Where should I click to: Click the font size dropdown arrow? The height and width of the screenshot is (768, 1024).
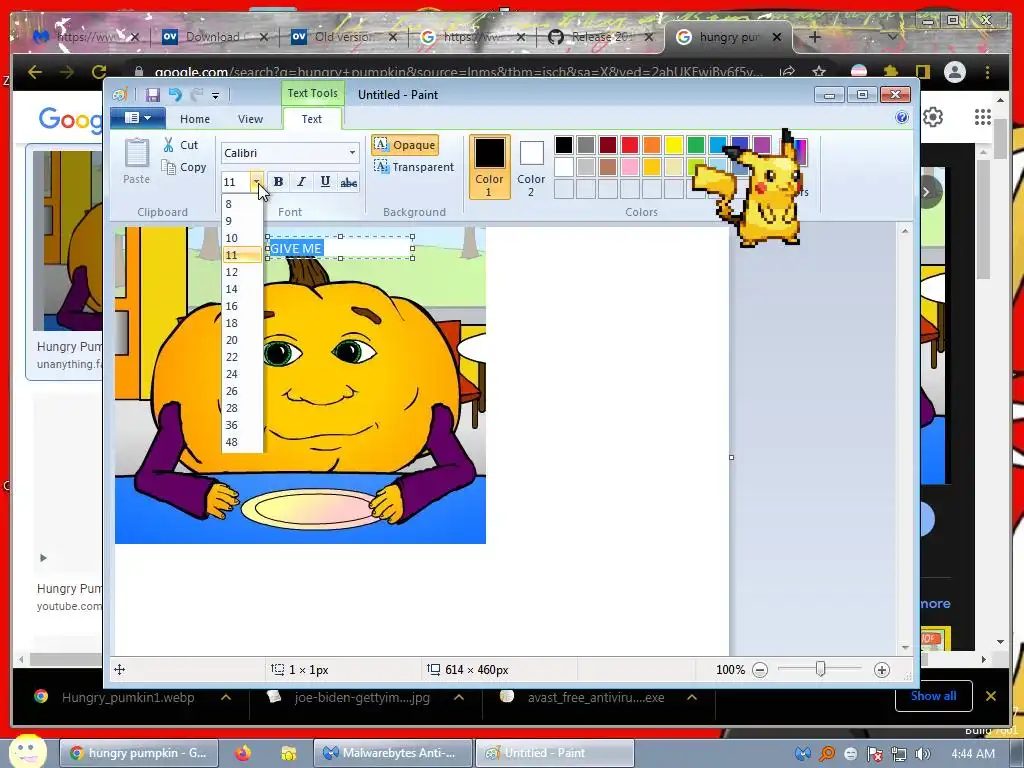[257, 182]
